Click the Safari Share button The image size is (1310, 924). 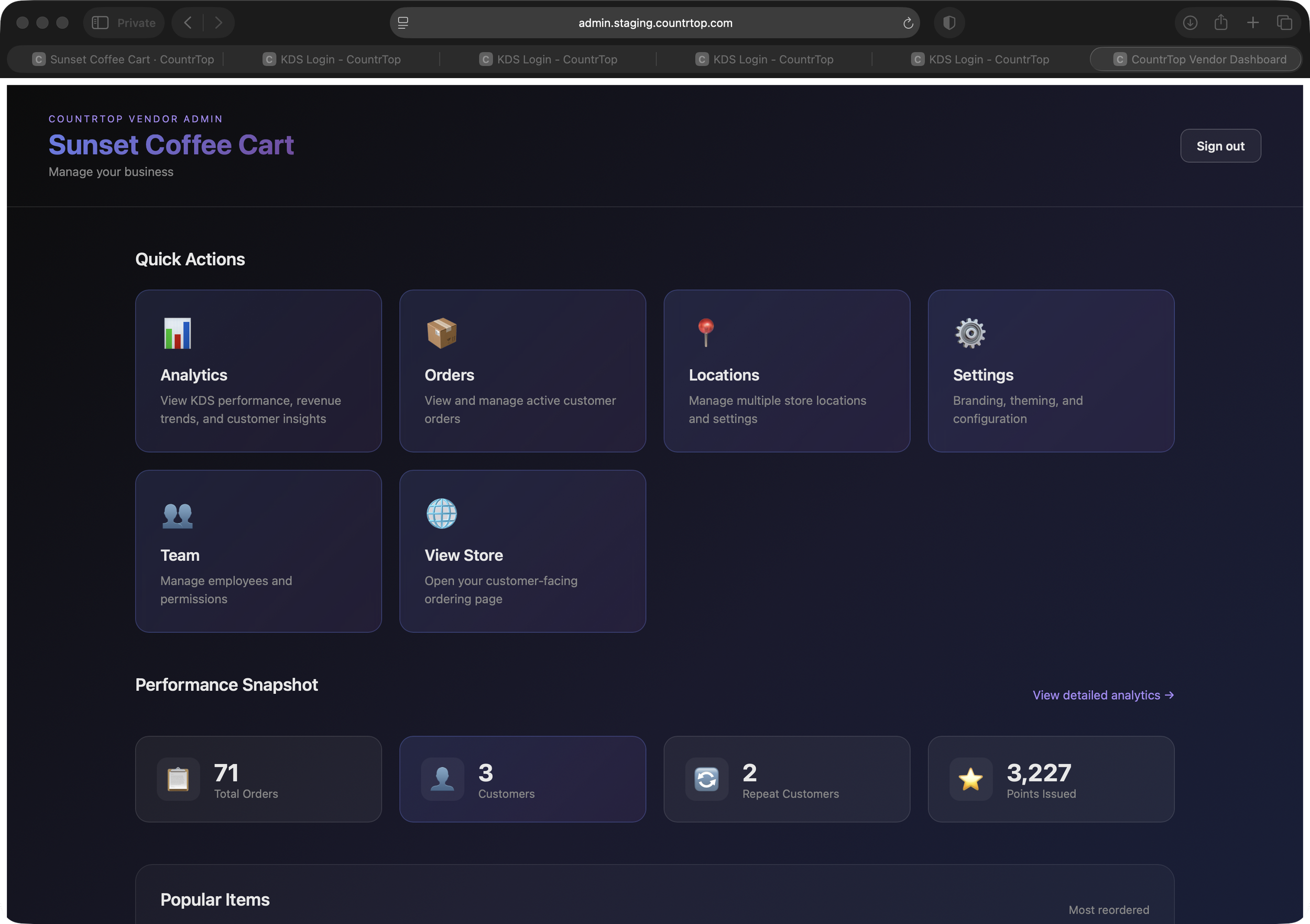(1220, 23)
